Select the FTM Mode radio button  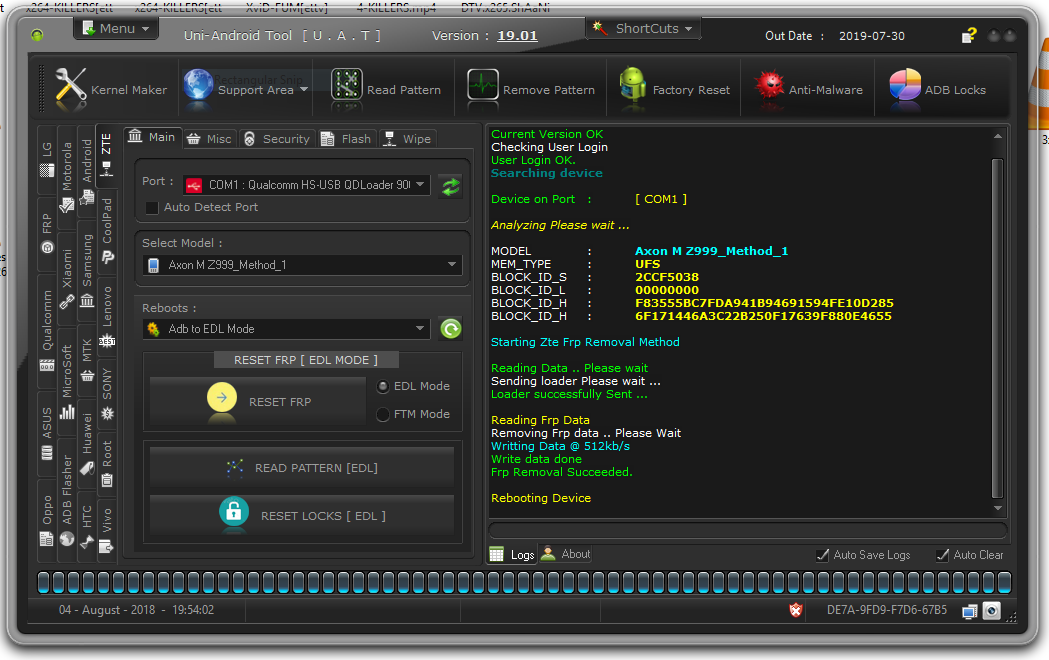[383, 414]
